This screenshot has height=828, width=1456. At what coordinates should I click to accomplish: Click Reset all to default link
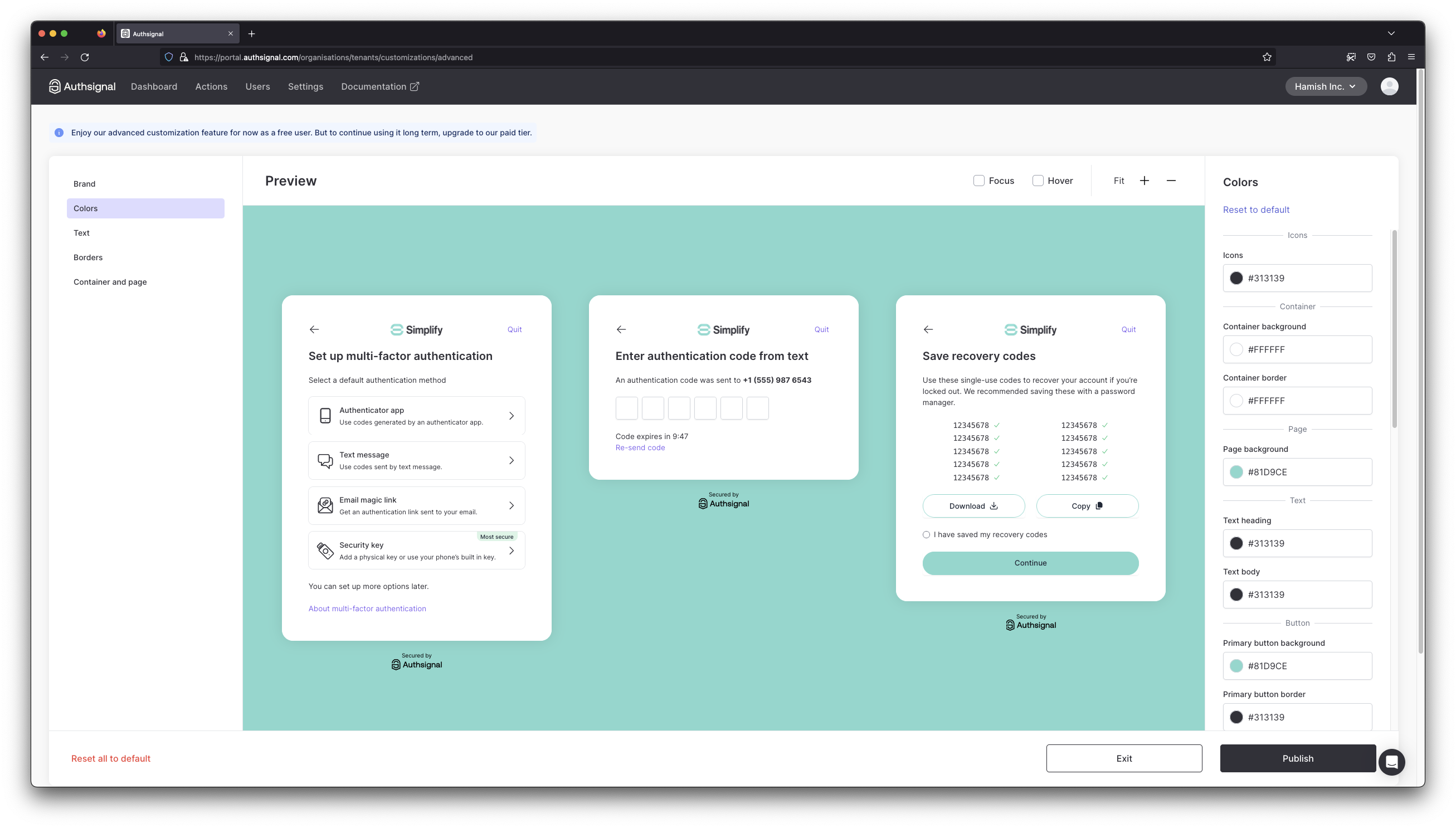pyautogui.click(x=111, y=758)
